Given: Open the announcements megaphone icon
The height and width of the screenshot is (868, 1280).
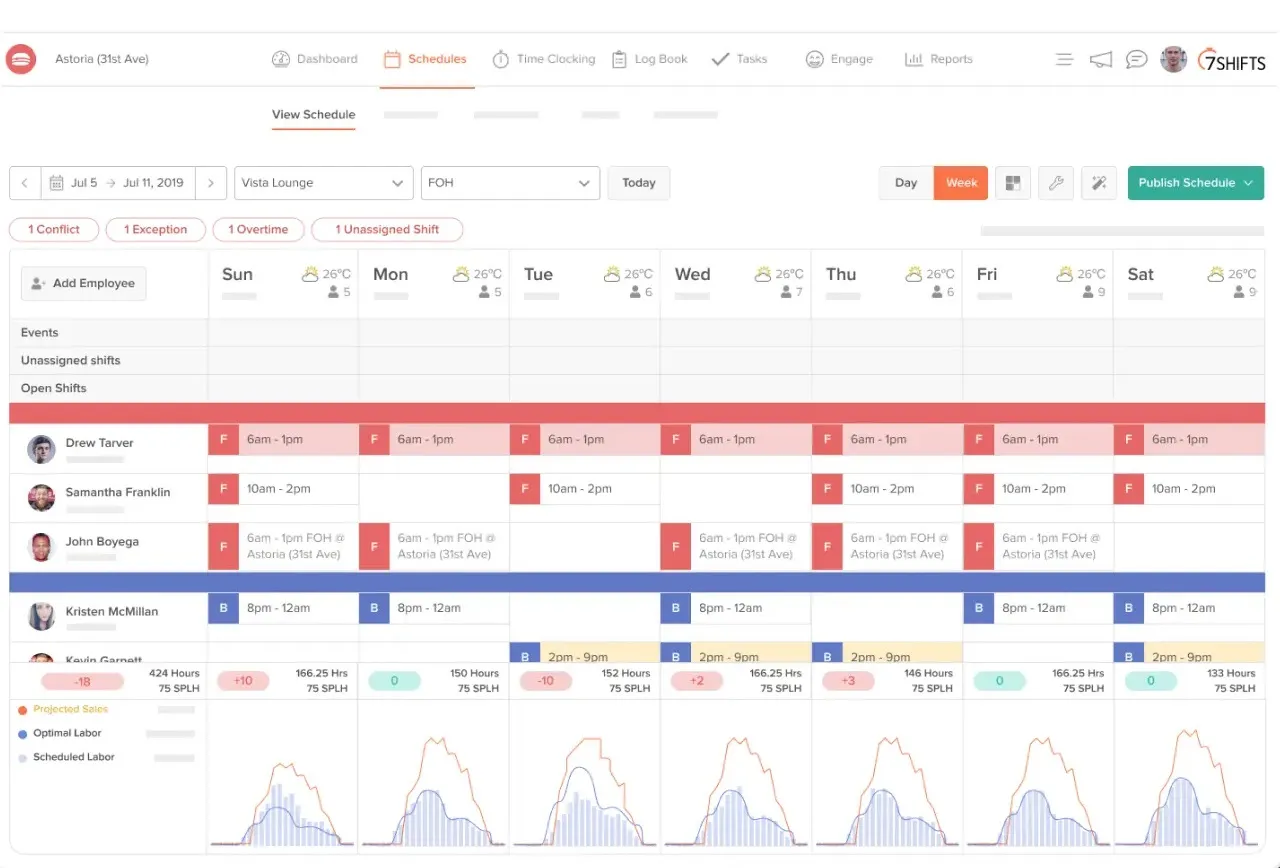Looking at the screenshot, I should pyautogui.click(x=1101, y=60).
